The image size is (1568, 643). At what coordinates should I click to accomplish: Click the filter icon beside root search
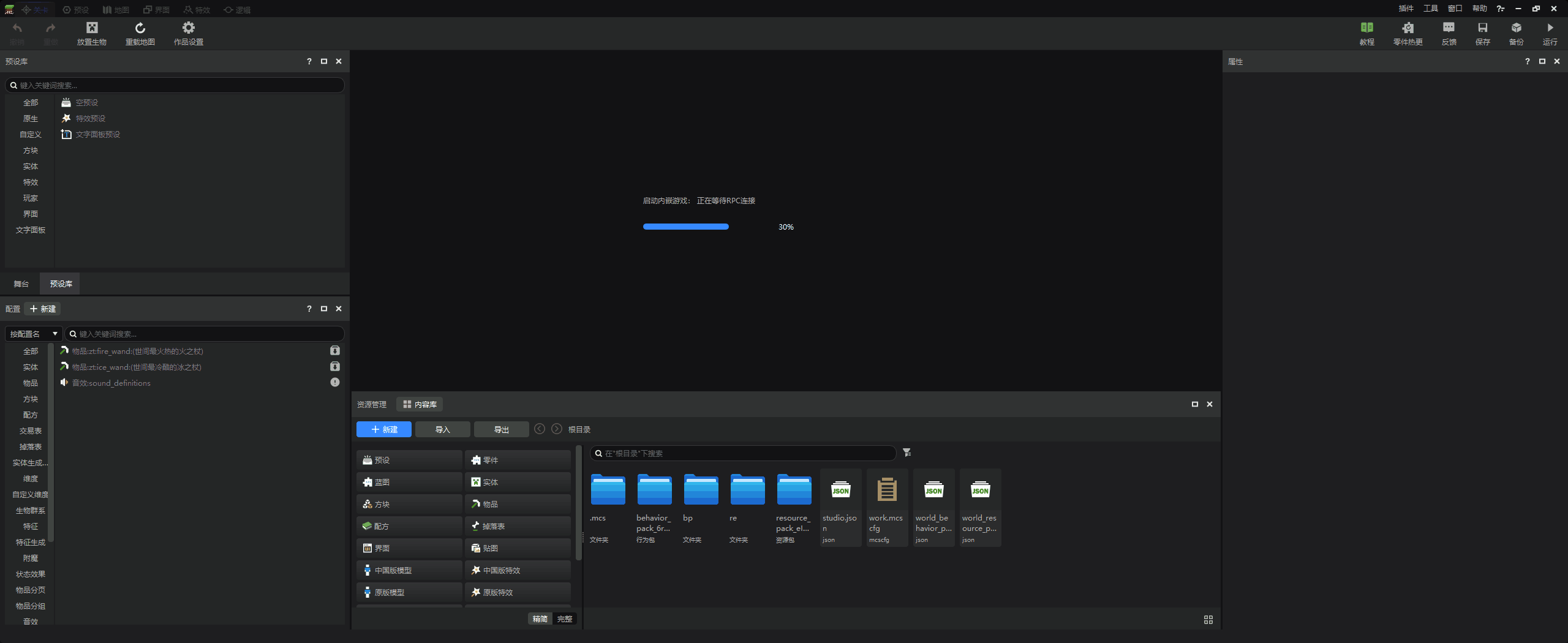click(x=907, y=453)
